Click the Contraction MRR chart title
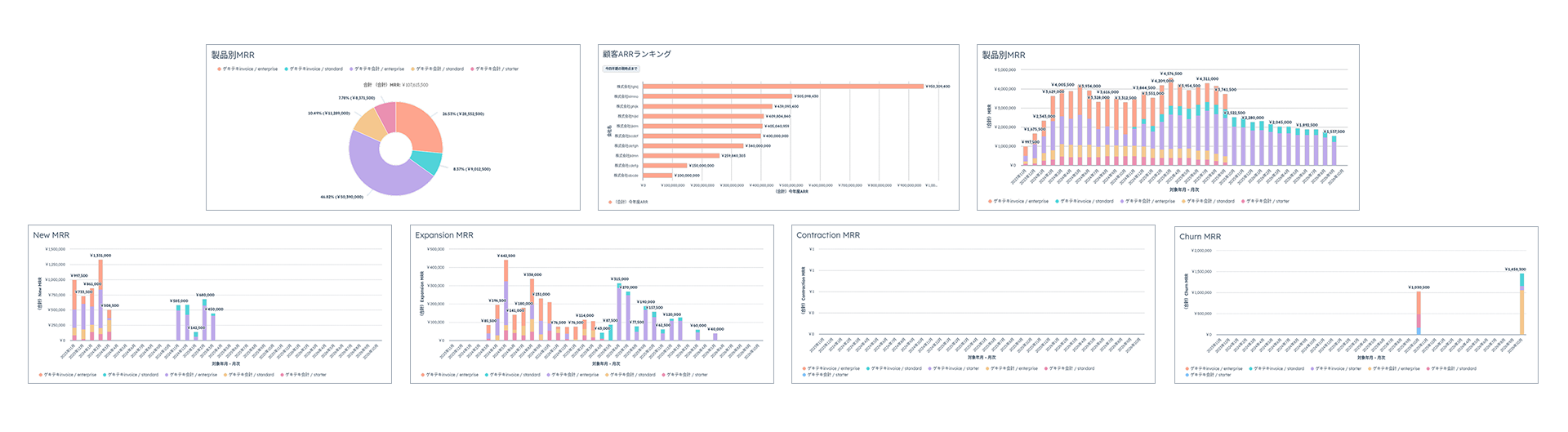The height and width of the screenshot is (432, 1568). [x=828, y=235]
